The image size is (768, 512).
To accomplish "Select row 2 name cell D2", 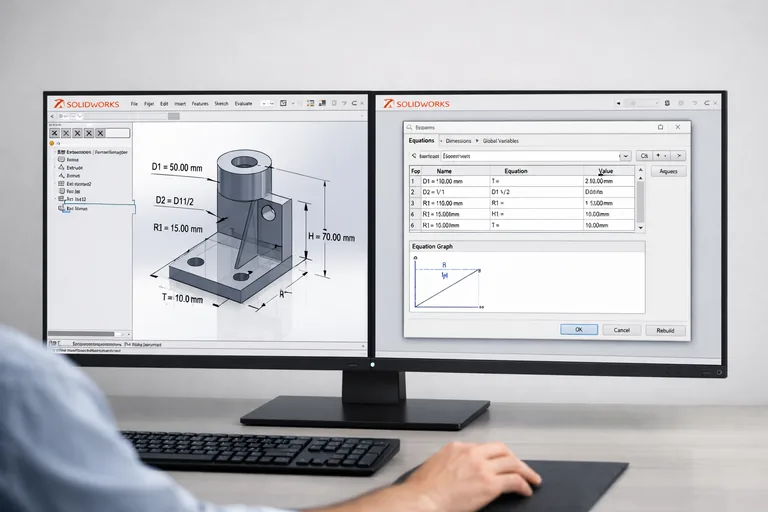I will tap(456, 192).
